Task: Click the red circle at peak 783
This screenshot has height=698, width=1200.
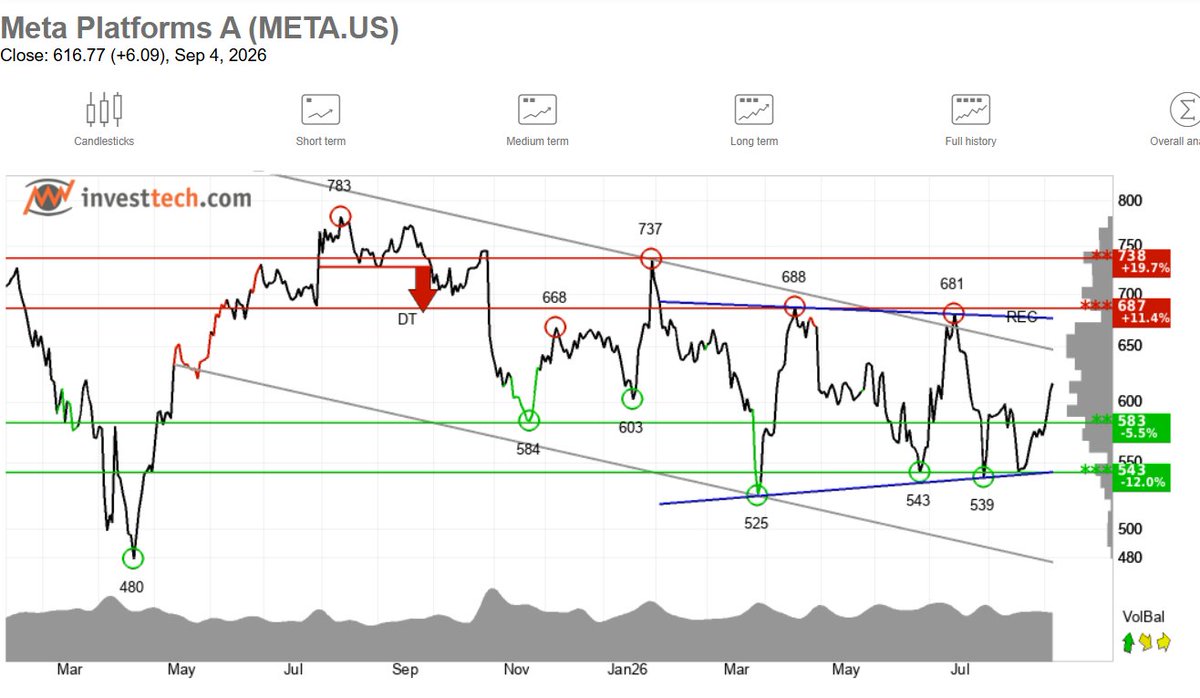Action: point(340,216)
